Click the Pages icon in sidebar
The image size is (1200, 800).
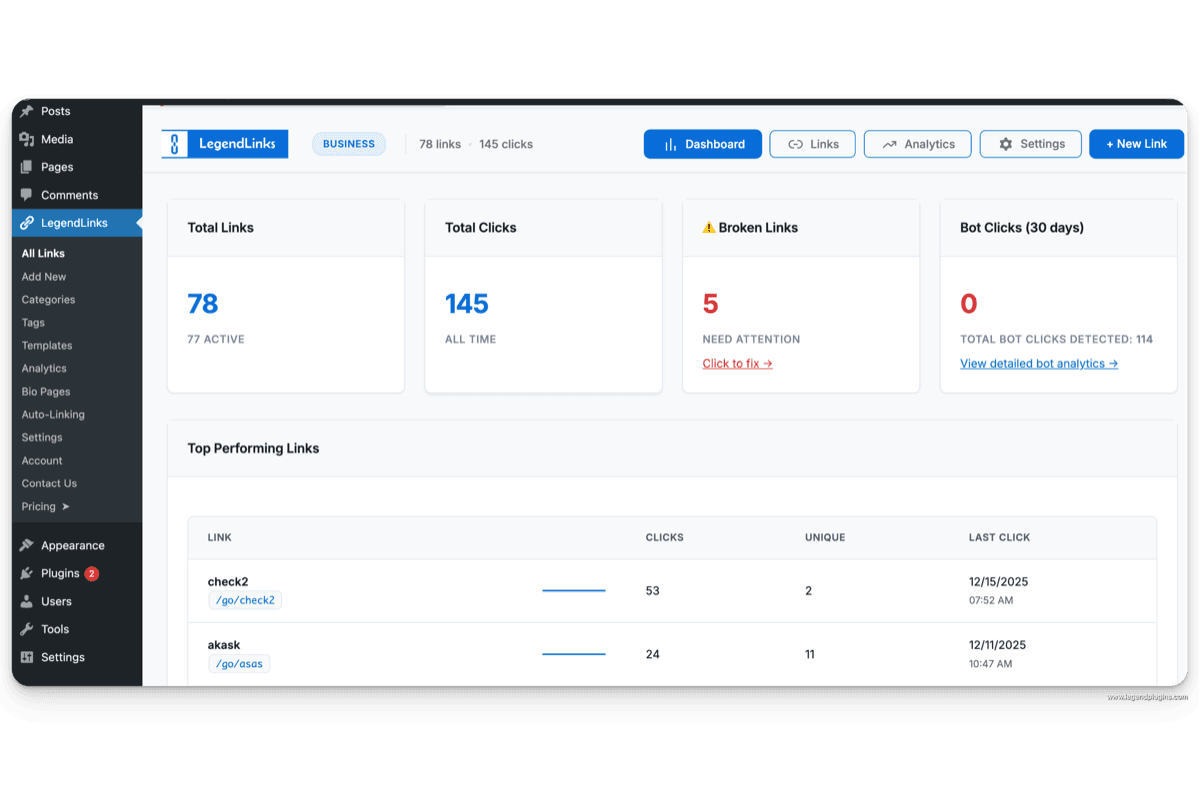27,167
